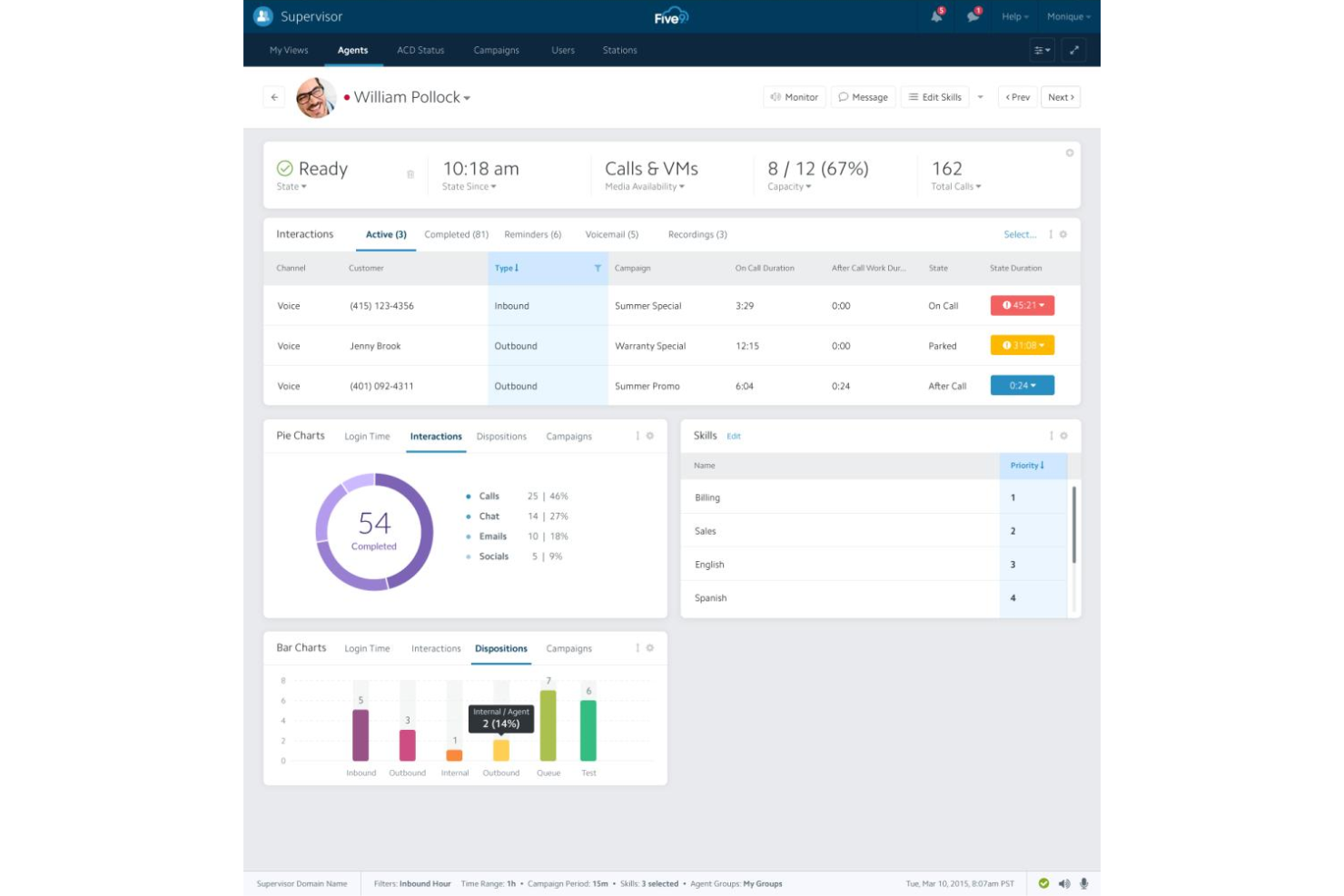Viewport: 1344px width, 896px height.
Task: Click the Five9 logo
Action: 671,16
